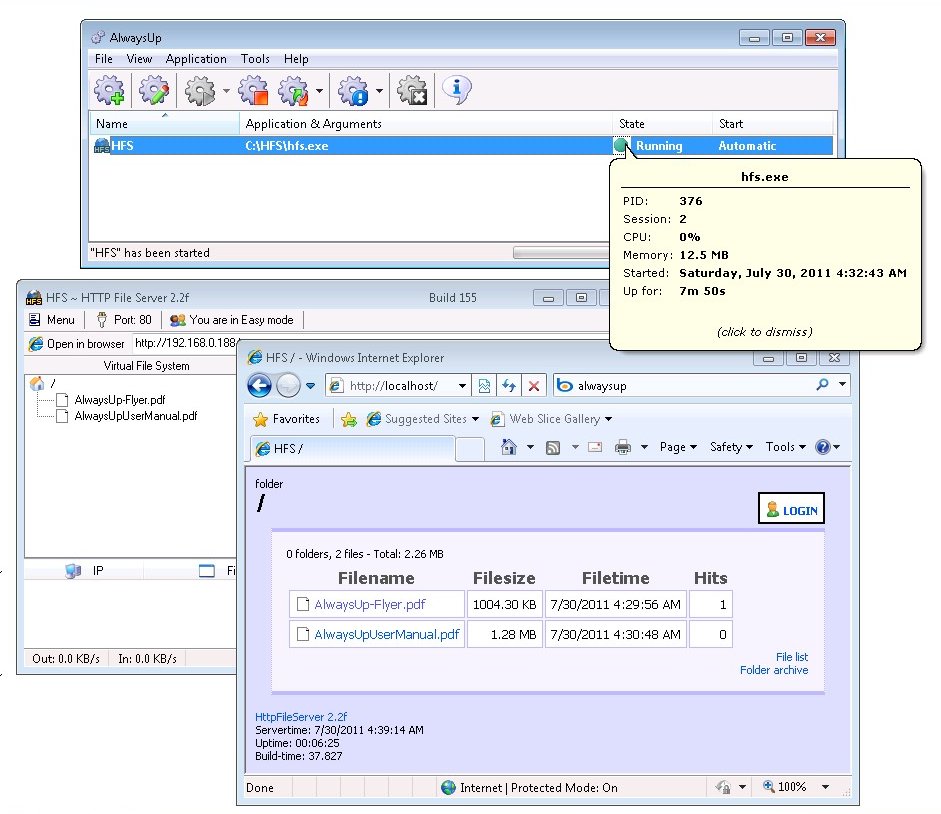Open dropdown arrow next to Restart Application icon
Screen dimensions: 941x814
click(x=319, y=91)
